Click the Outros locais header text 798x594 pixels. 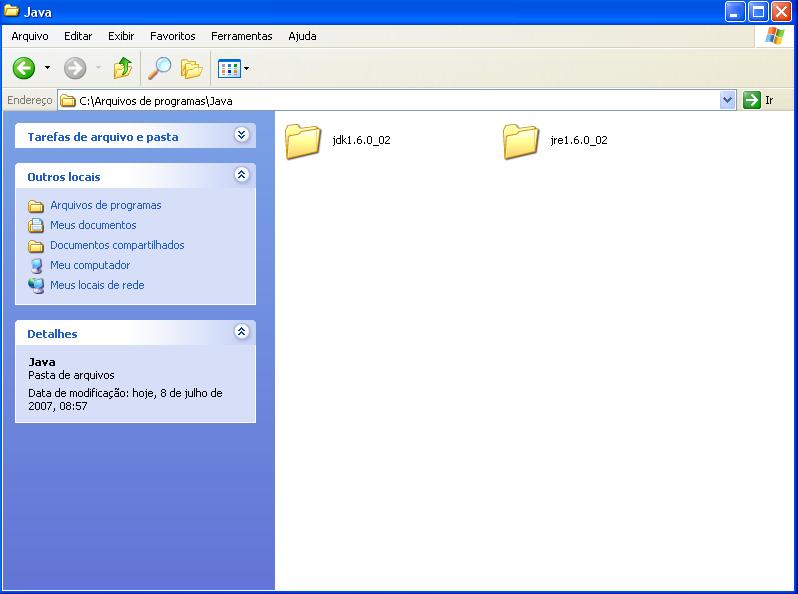tap(64, 177)
